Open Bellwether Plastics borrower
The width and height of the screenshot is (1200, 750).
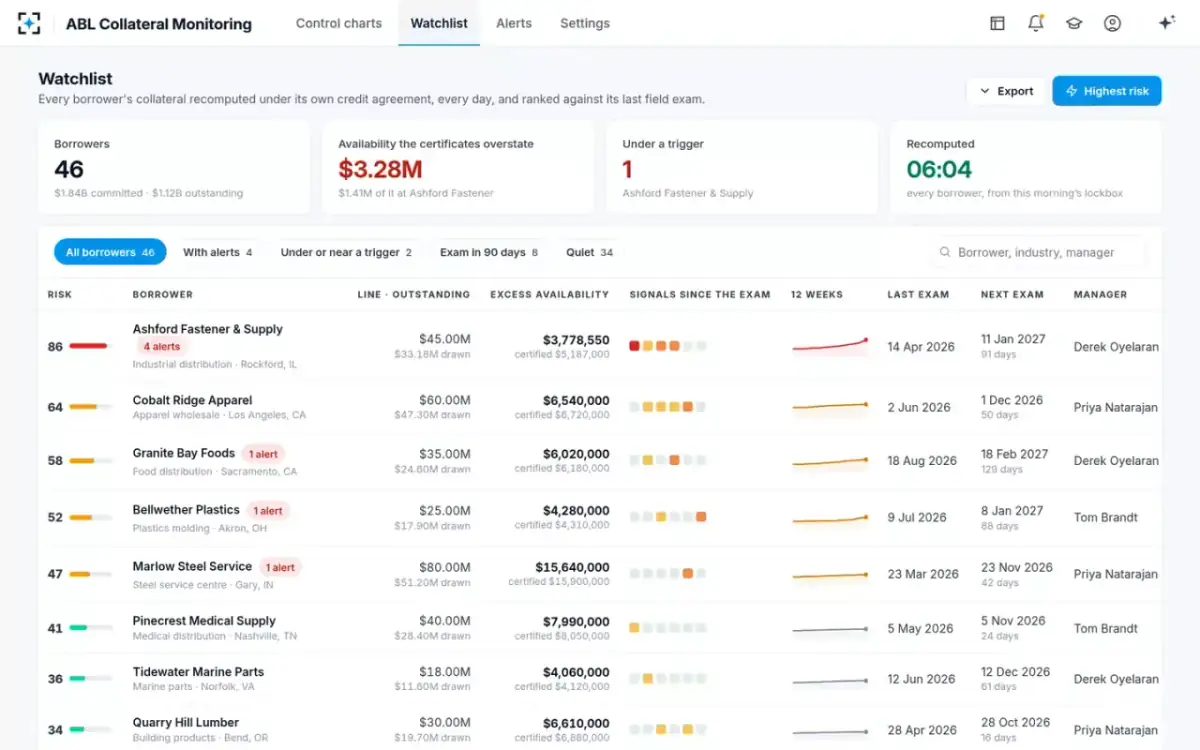186,510
